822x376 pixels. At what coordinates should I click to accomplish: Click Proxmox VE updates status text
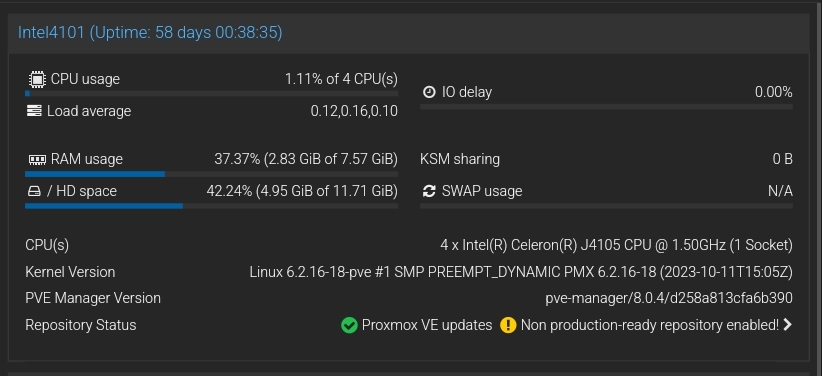tap(427, 325)
